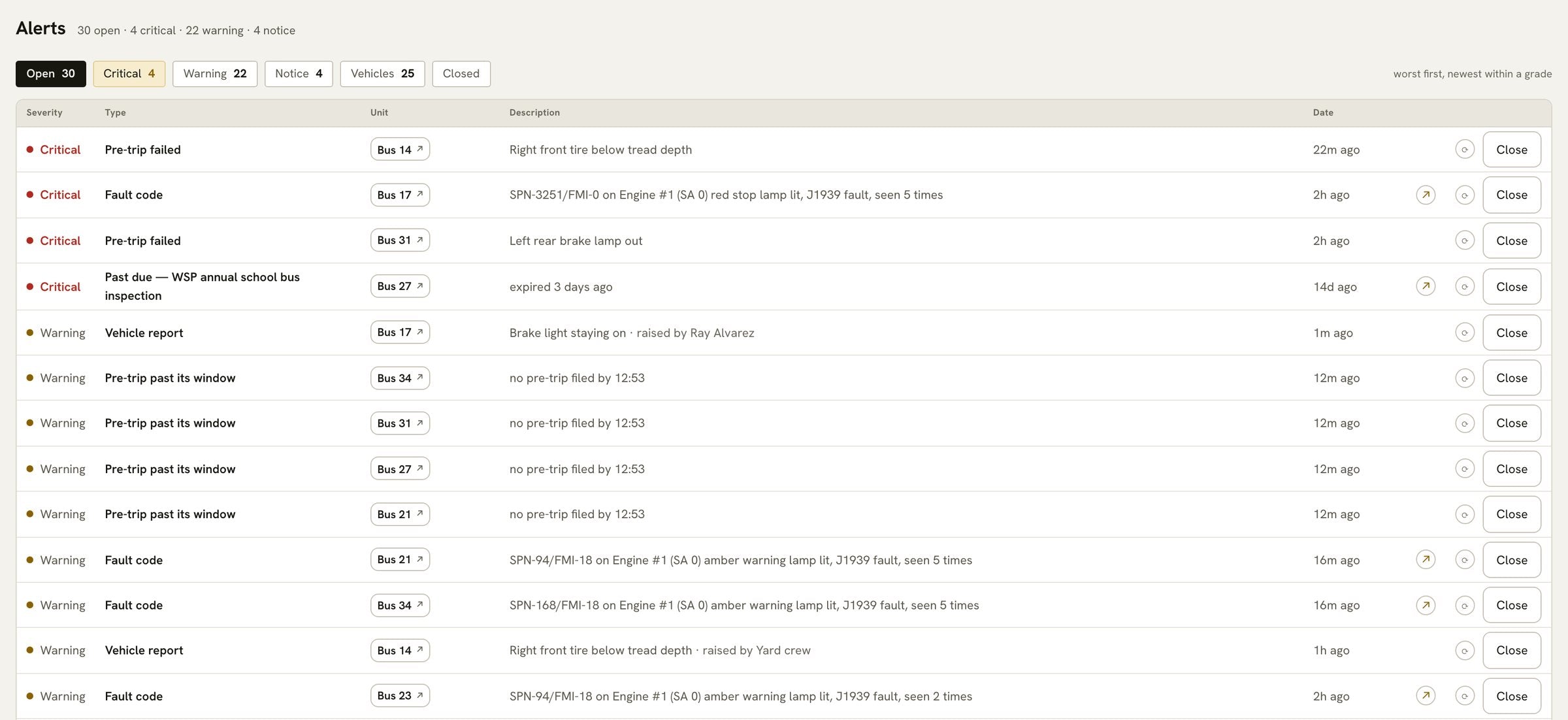Viewport: 1568px width, 720px height.
Task: Close the Bus 17 critical Fault code alert
Action: coord(1512,195)
